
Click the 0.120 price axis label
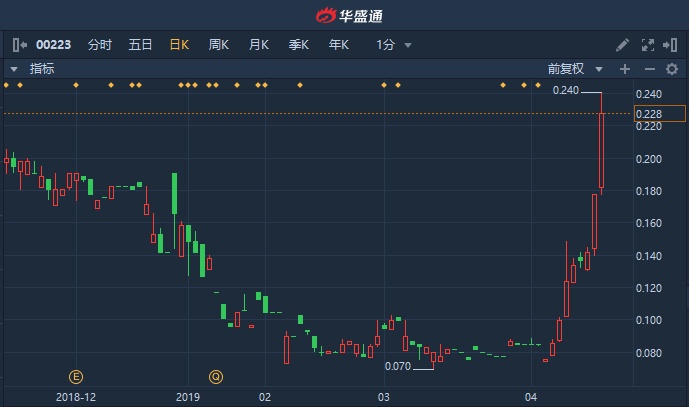(649, 288)
